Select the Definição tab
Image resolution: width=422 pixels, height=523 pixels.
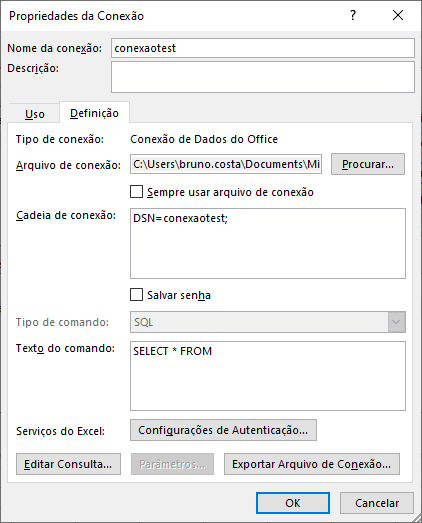click(94, 113)
